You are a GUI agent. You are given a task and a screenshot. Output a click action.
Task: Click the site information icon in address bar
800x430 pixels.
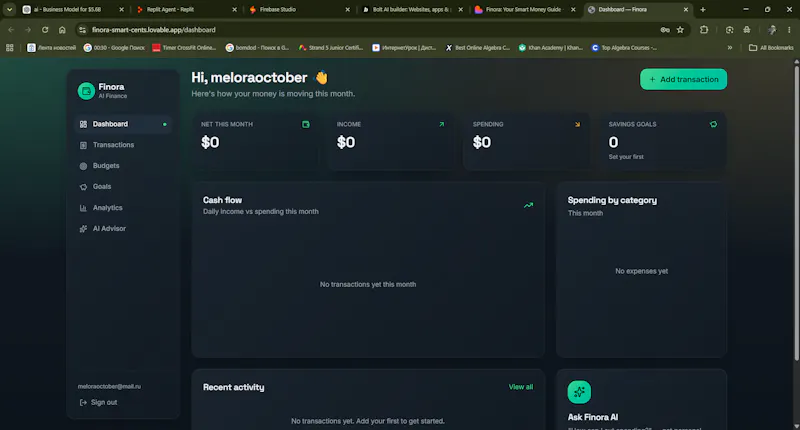tap(82, 30)
